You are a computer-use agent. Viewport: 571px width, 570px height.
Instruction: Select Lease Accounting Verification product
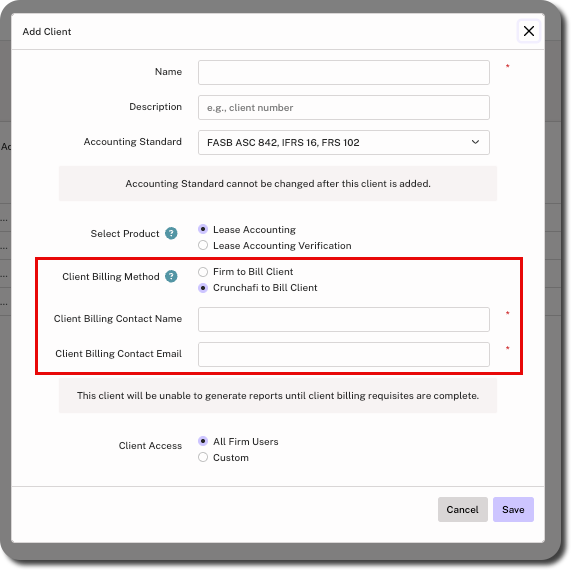coord(203,245)
